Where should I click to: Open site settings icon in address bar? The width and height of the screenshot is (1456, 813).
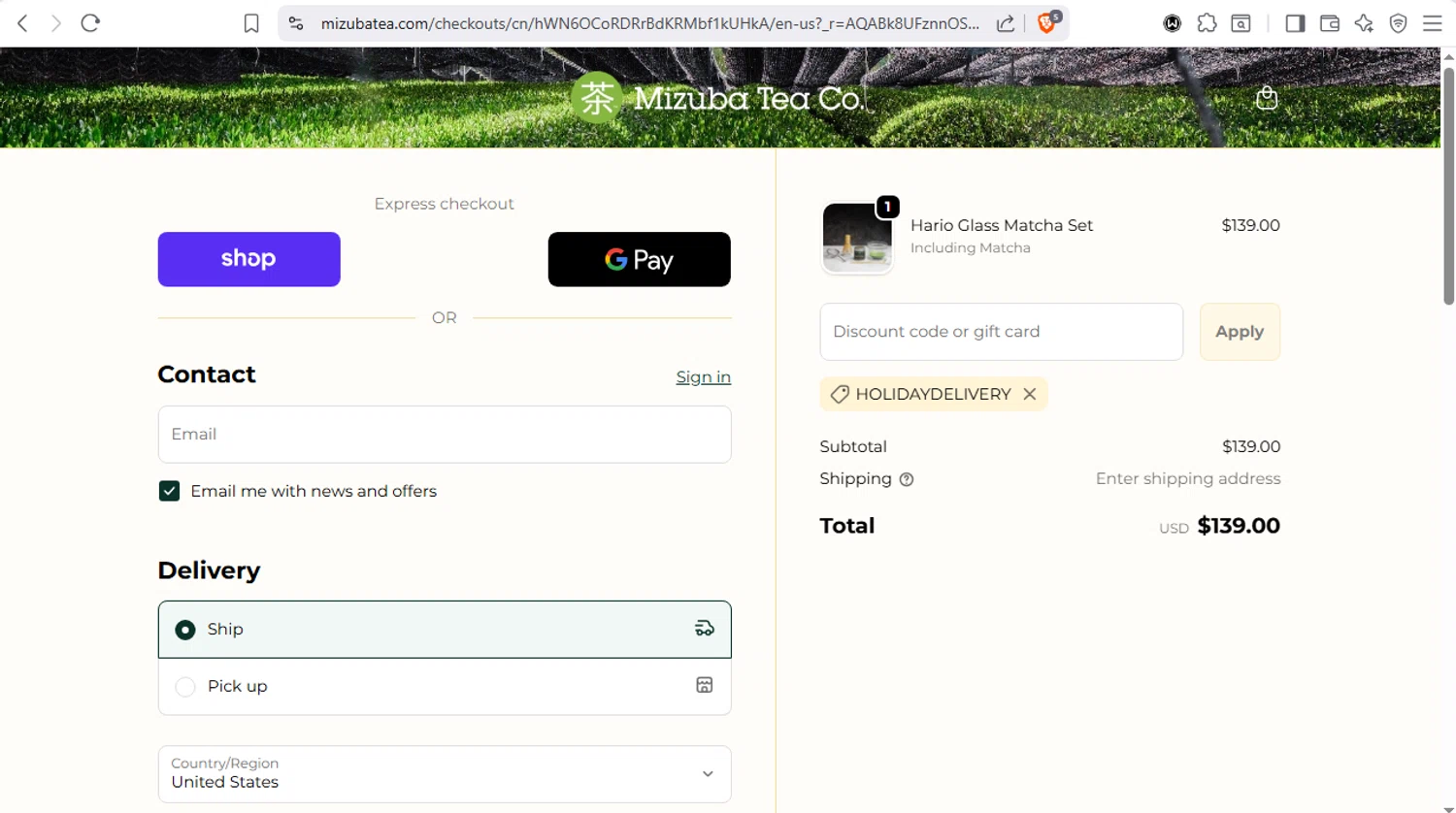click(296, 23)
